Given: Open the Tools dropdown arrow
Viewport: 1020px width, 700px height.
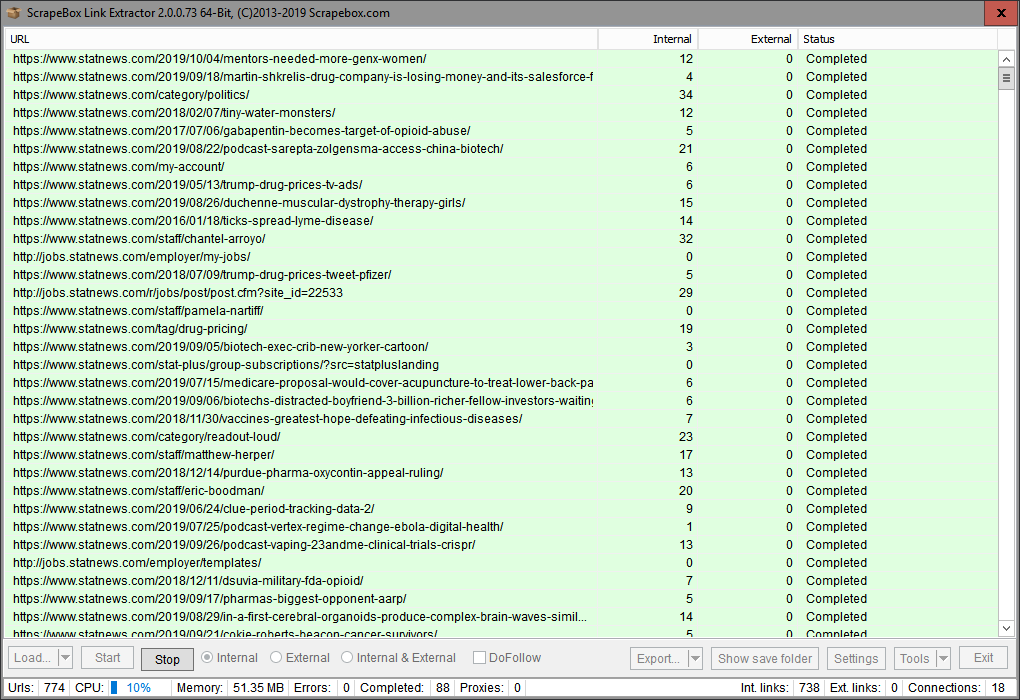Looking at the screenshot, I should point(943,658).
